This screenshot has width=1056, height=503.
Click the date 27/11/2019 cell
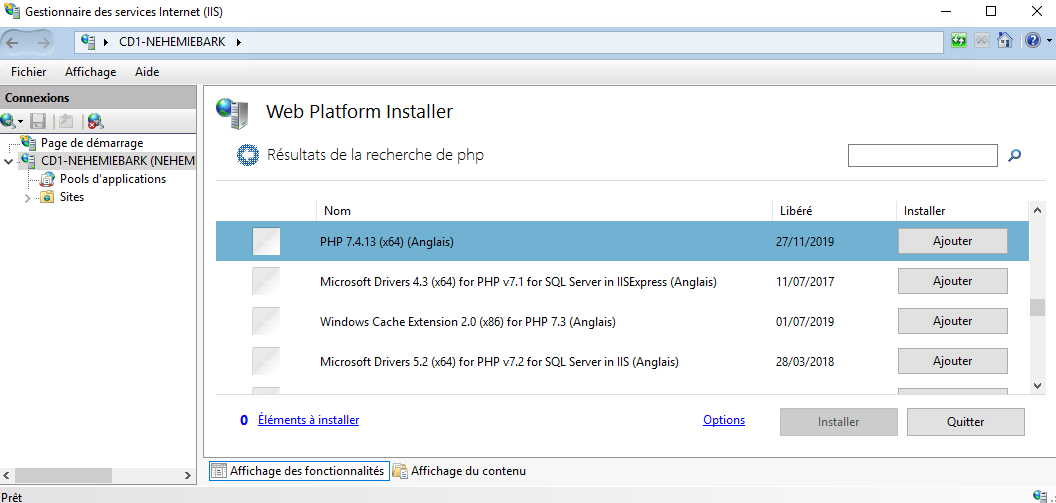pyautogui.click(x=805, y=241)
